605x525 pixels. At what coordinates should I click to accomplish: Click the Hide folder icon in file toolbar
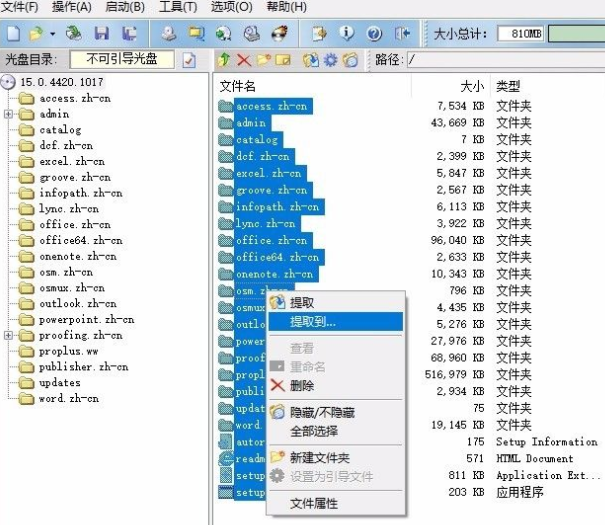tap(350, 60)
